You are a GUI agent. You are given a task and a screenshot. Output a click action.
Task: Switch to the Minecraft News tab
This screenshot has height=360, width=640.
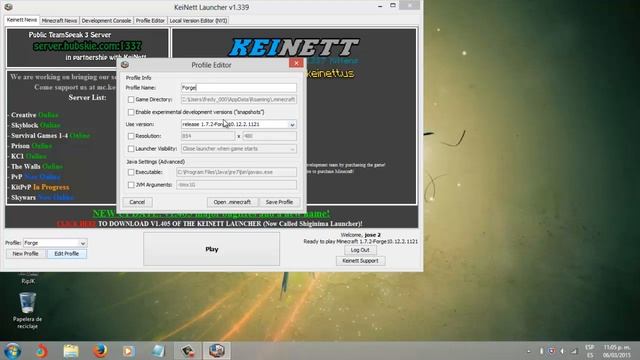(59, 20)
